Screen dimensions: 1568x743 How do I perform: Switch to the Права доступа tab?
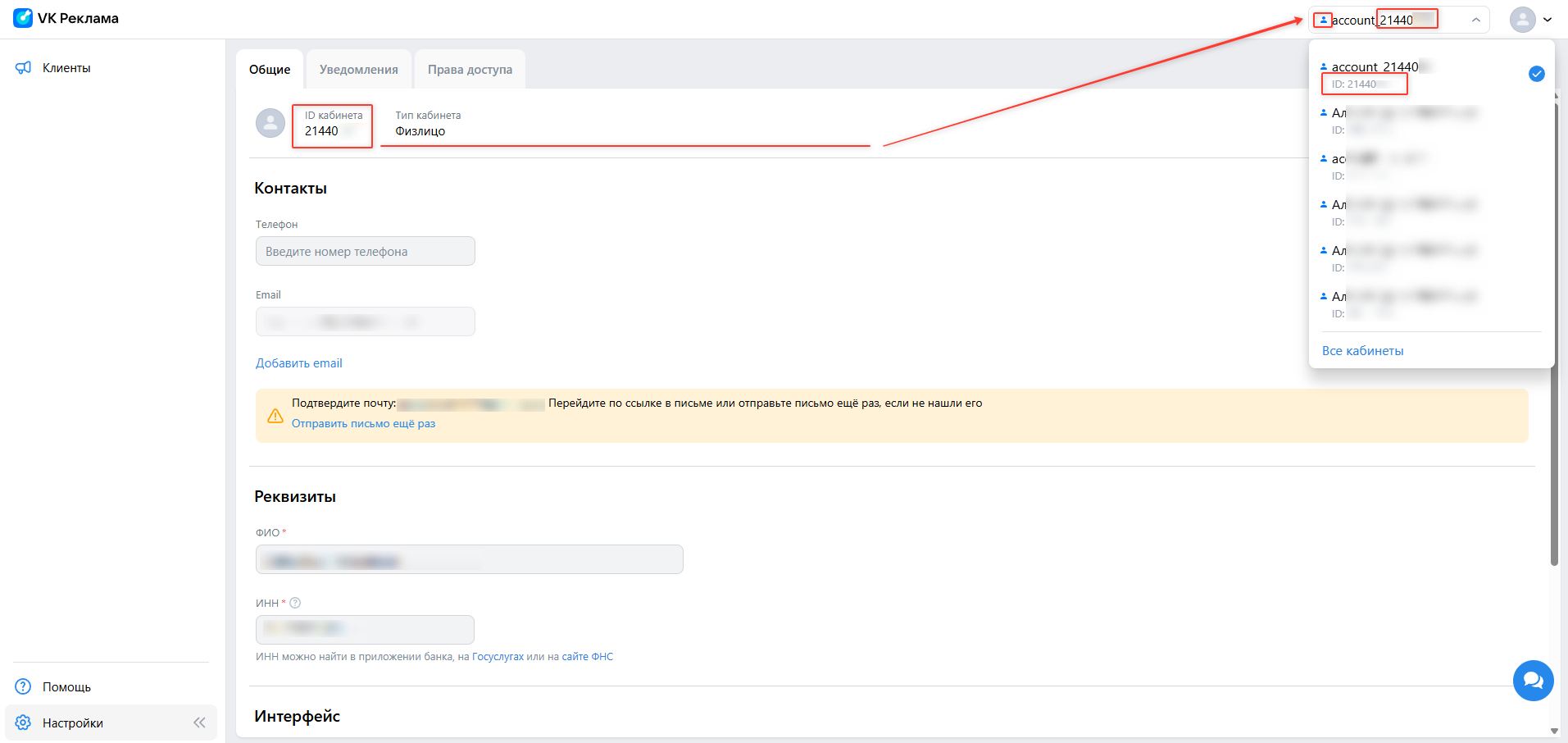click(470, 70)
